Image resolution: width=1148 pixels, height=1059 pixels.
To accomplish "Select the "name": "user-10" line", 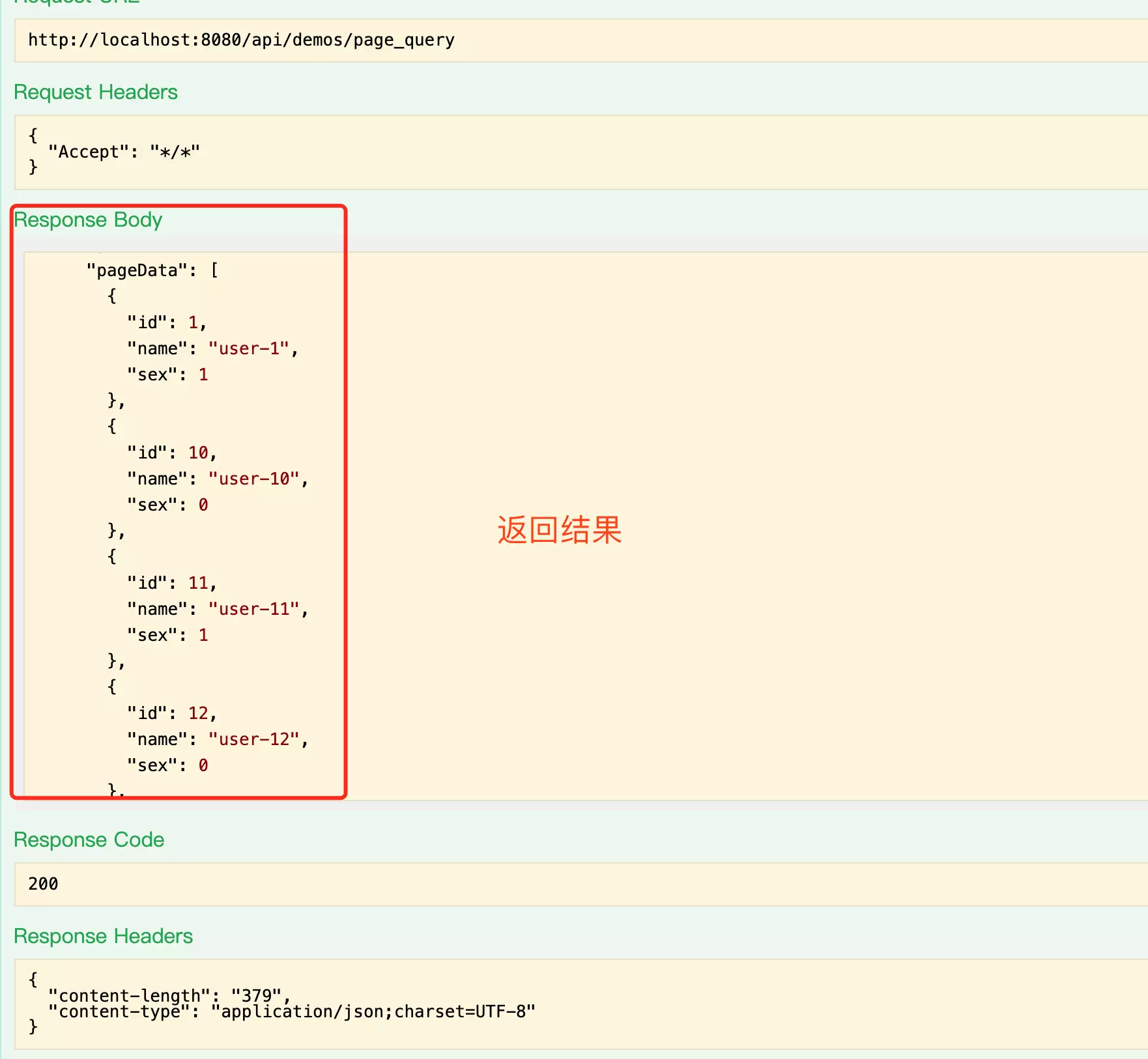I will [218, 479].
